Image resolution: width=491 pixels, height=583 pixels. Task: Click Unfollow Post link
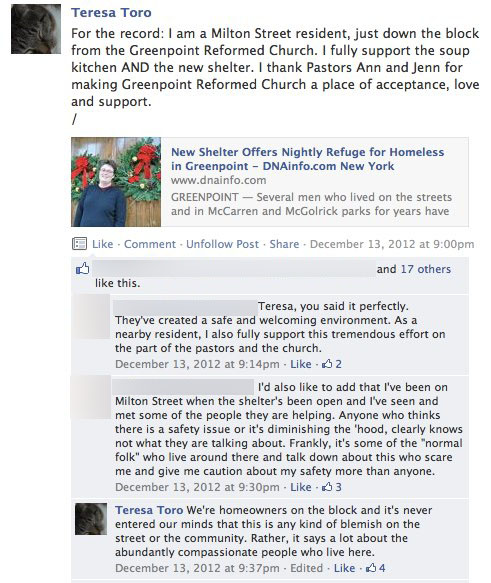click(x=222, y=244)
